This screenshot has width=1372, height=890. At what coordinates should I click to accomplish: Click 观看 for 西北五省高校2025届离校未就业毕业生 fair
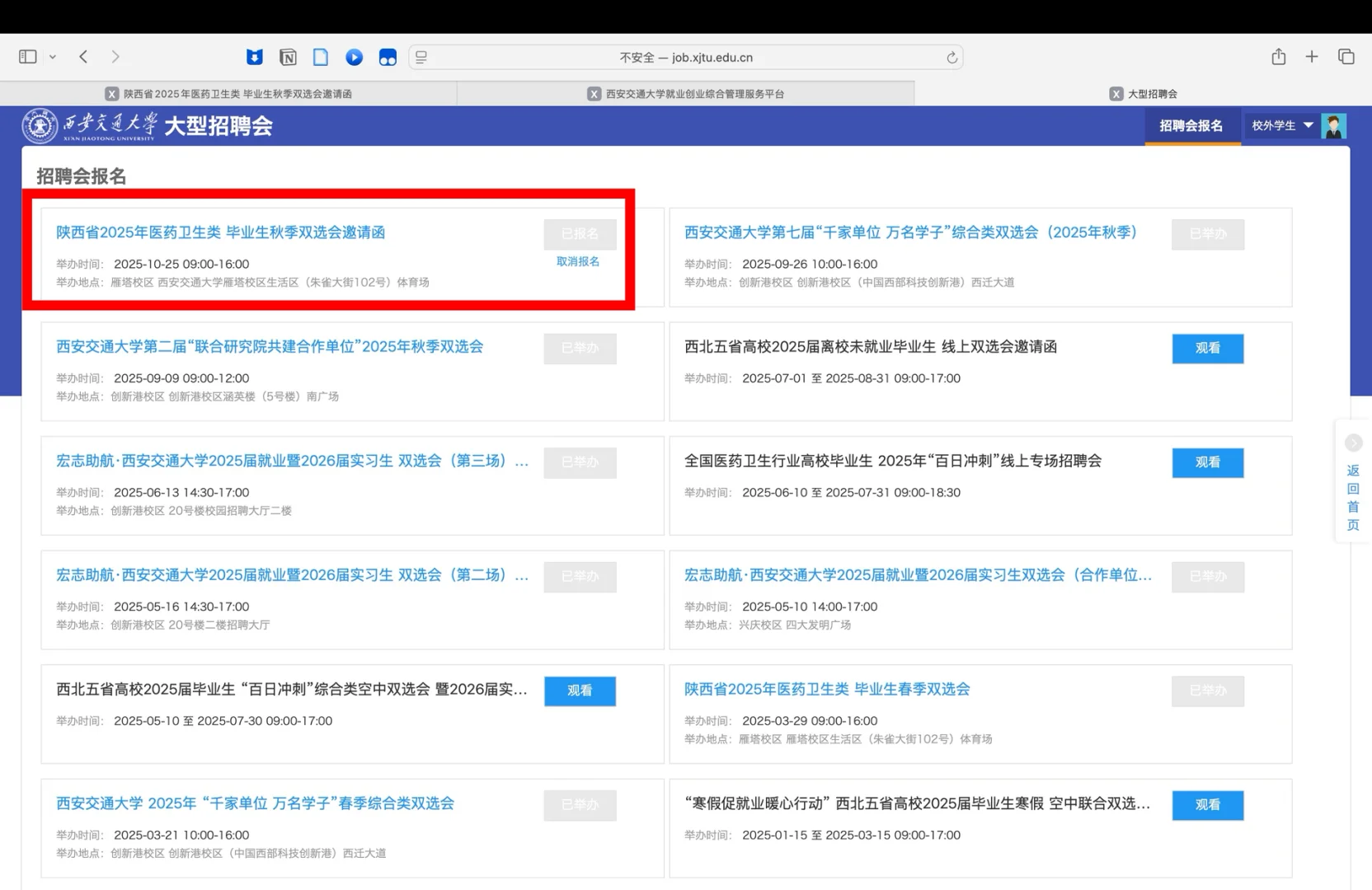[x=1208, y=349]
